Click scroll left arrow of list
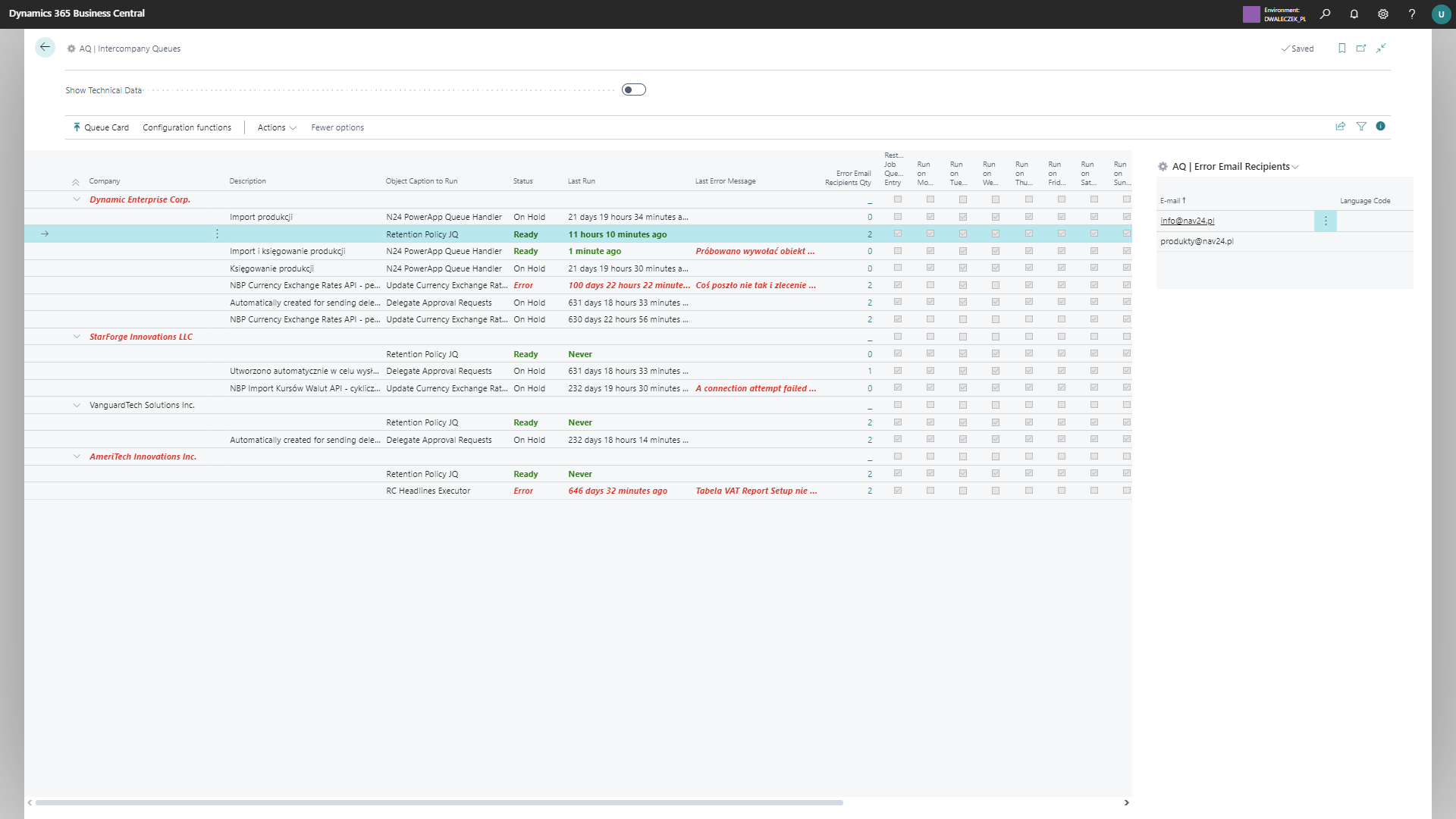1456x819 pixels. coord(30,802)
